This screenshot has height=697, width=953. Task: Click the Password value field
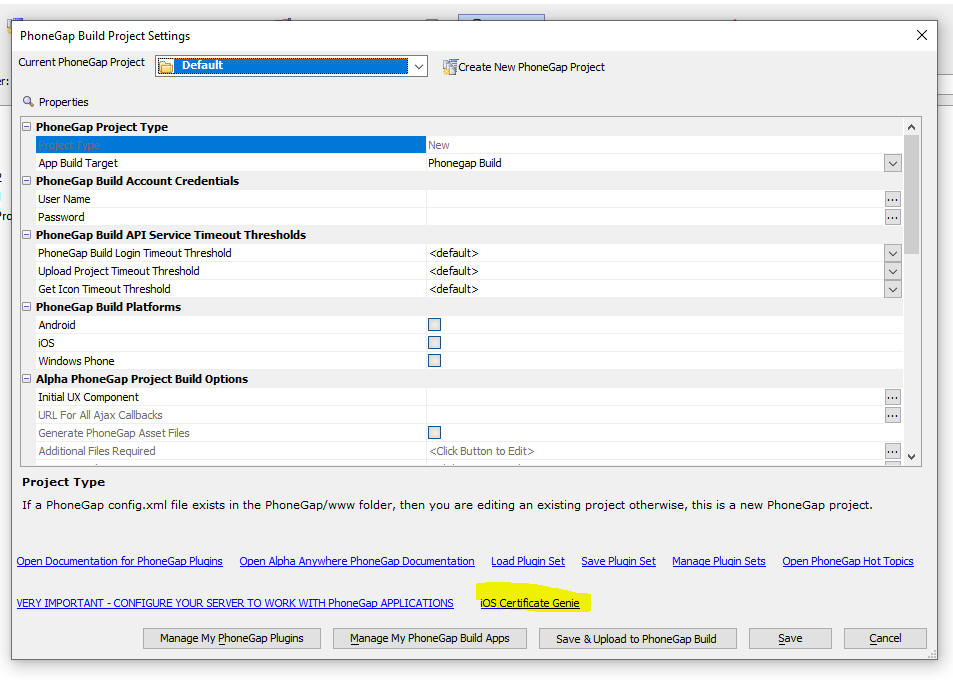655,218
